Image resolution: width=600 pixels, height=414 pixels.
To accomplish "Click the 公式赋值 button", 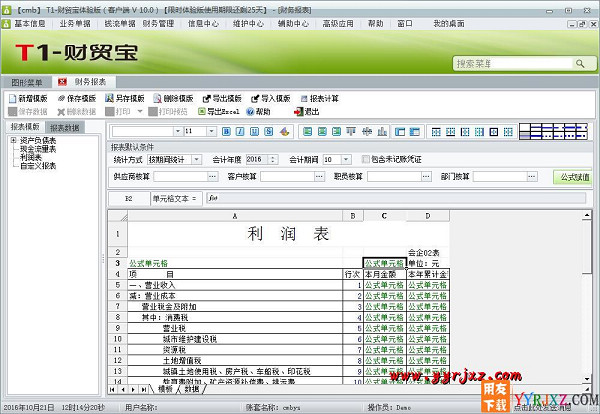I will tap(573, 177).
